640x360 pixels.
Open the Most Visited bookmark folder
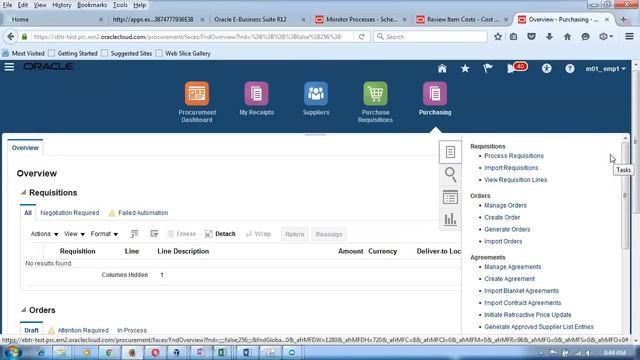[x=23, y=53]
